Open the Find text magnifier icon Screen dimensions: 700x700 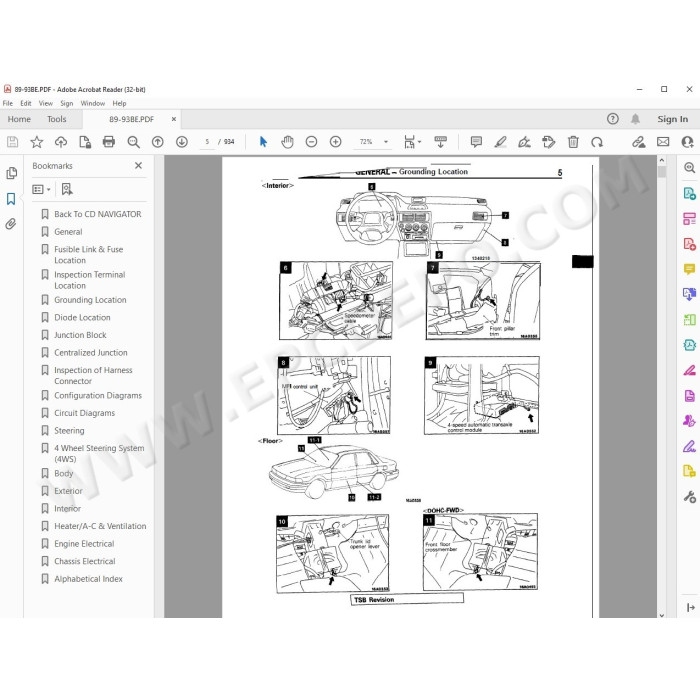click(x=133, y=142)
